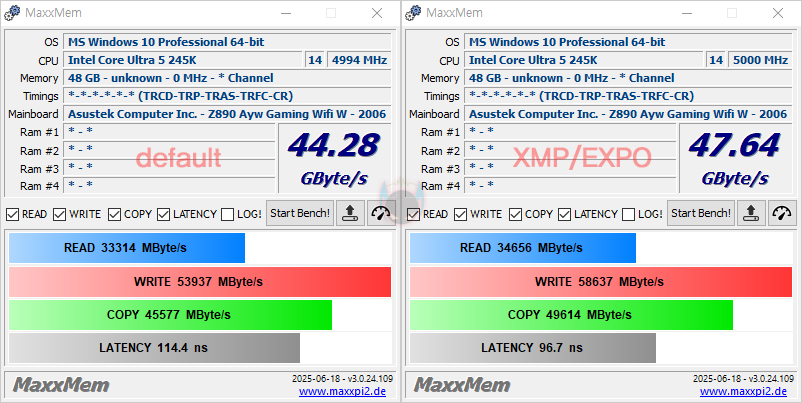
Task: Click the Timings field in right window
Action: pos(628,96)
